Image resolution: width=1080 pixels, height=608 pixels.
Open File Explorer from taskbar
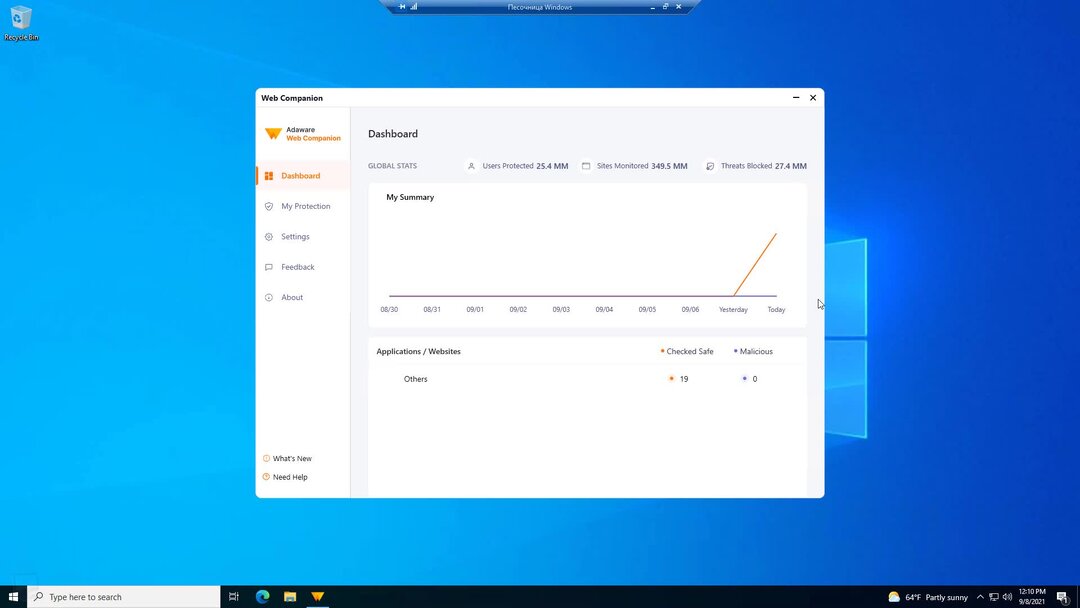290,596
